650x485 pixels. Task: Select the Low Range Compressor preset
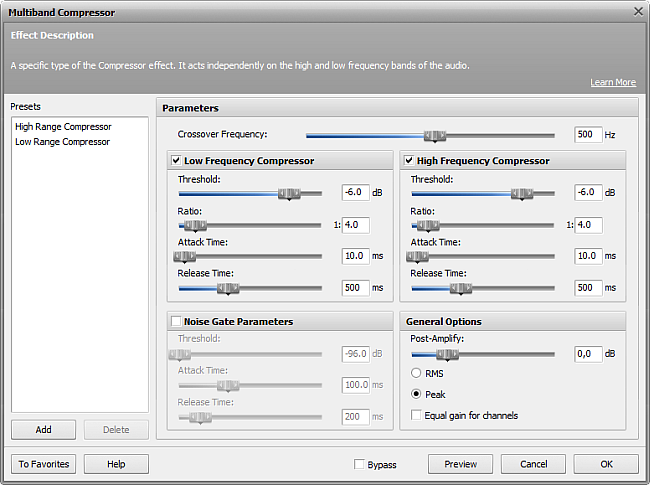point(62,142)
